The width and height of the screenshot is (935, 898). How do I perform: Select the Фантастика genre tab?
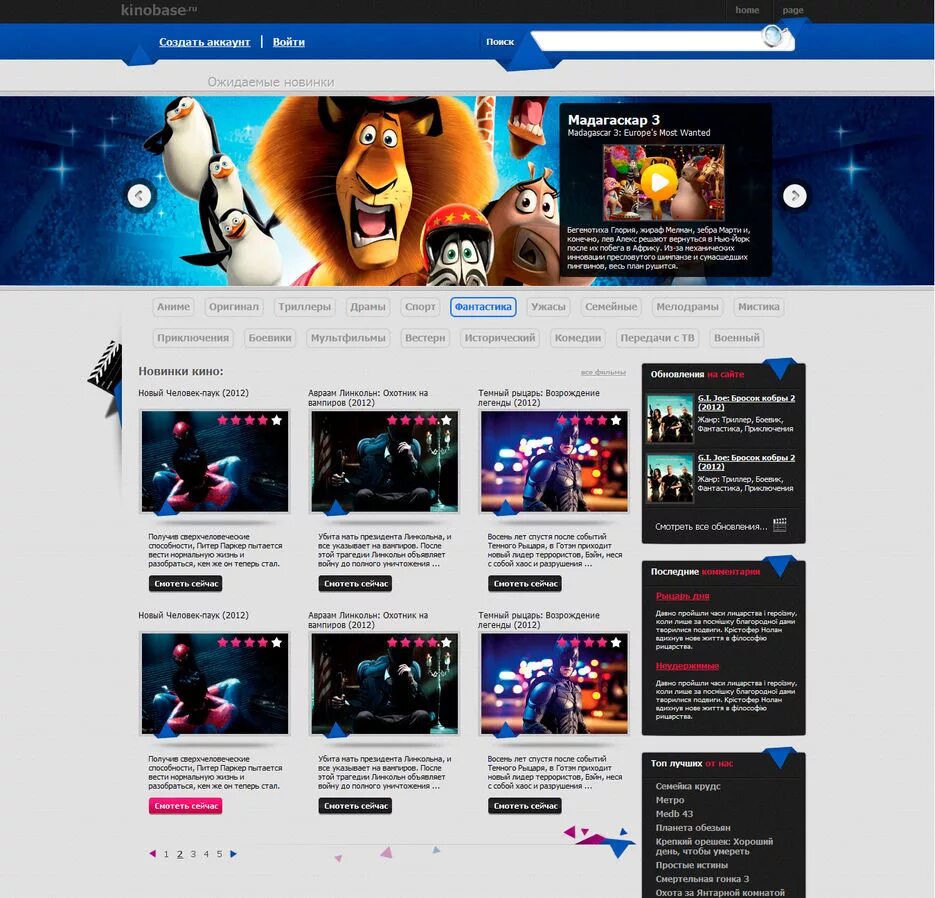click(483, 306)
